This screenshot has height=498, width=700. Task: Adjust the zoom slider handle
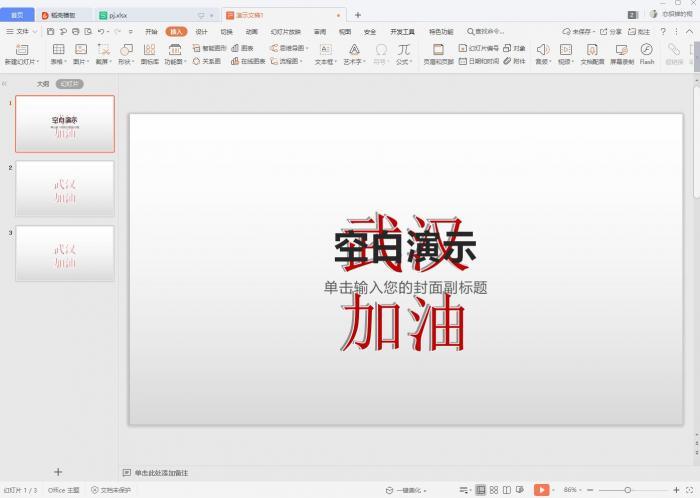627,490
